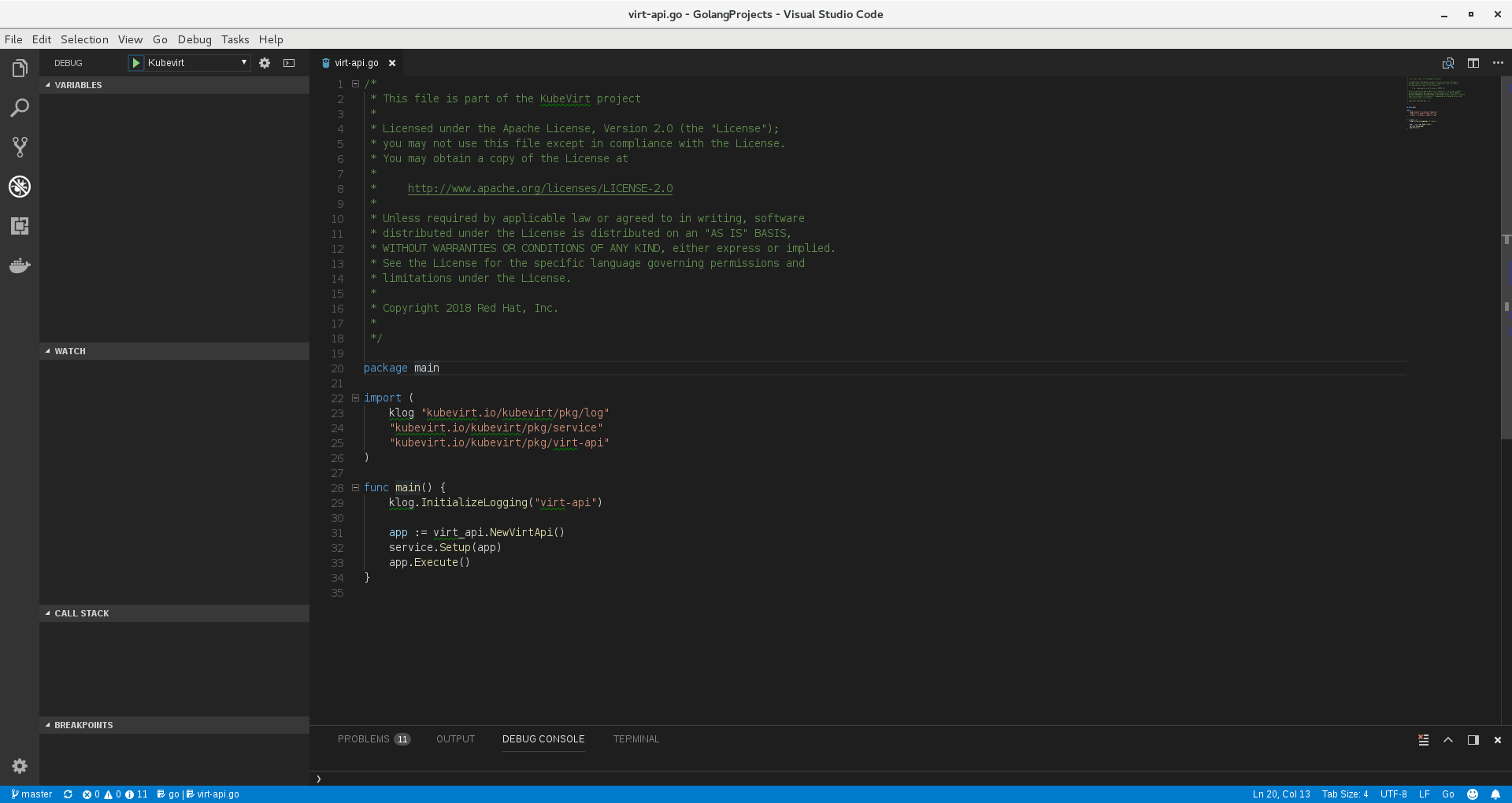Image resolution: width=1512 pixels, height=803 pixels.
Task: Open the Extensions icon in the activity bar
Action: [20, 226]
